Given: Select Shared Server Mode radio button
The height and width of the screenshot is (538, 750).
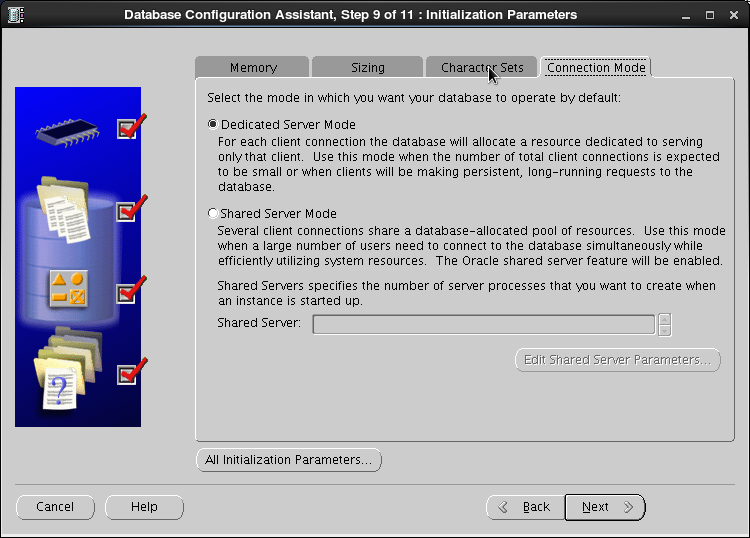Looking at the screenshot, I should pyautogui.click(x=213, y=213).
